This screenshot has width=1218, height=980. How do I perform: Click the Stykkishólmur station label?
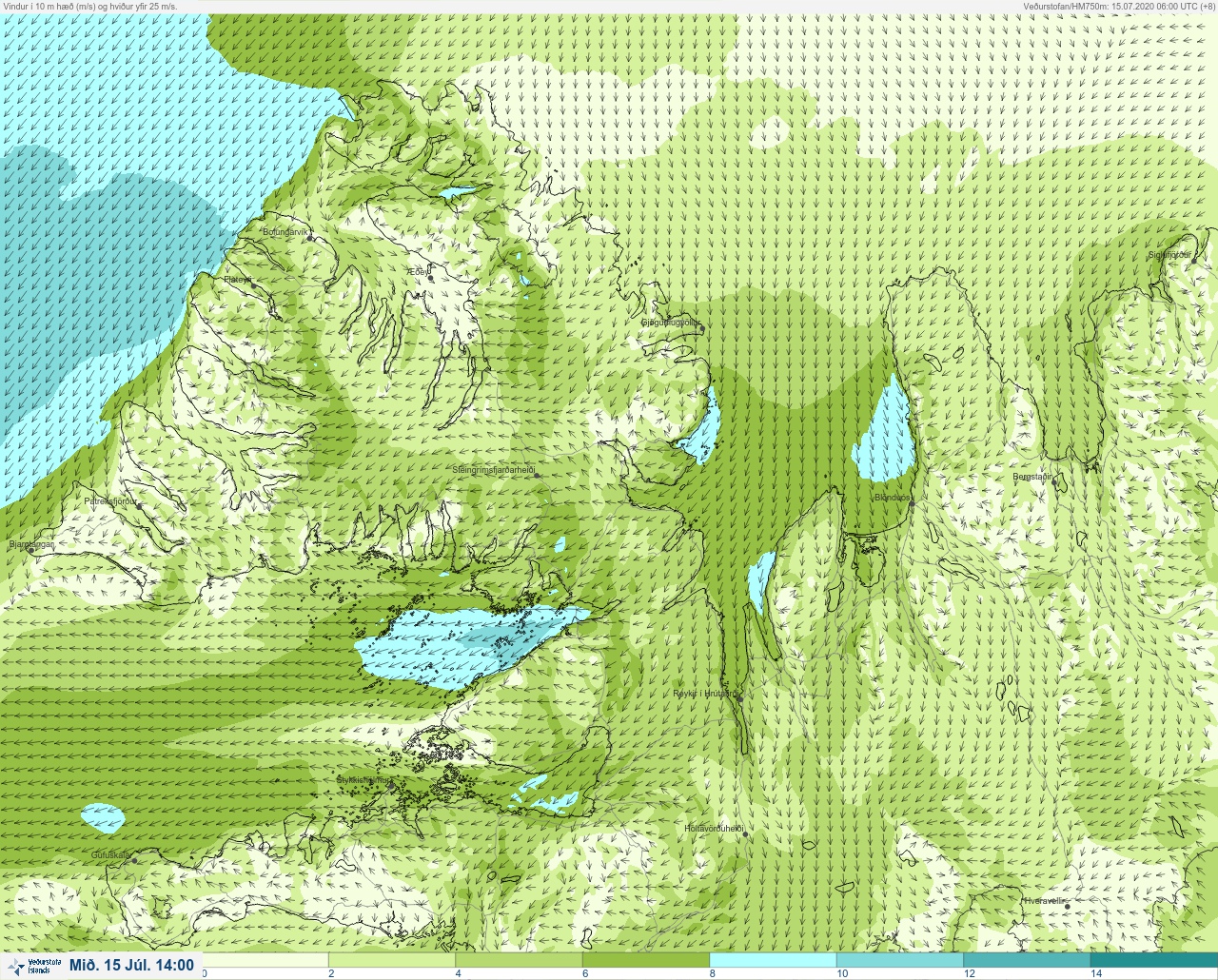[364, 780]
